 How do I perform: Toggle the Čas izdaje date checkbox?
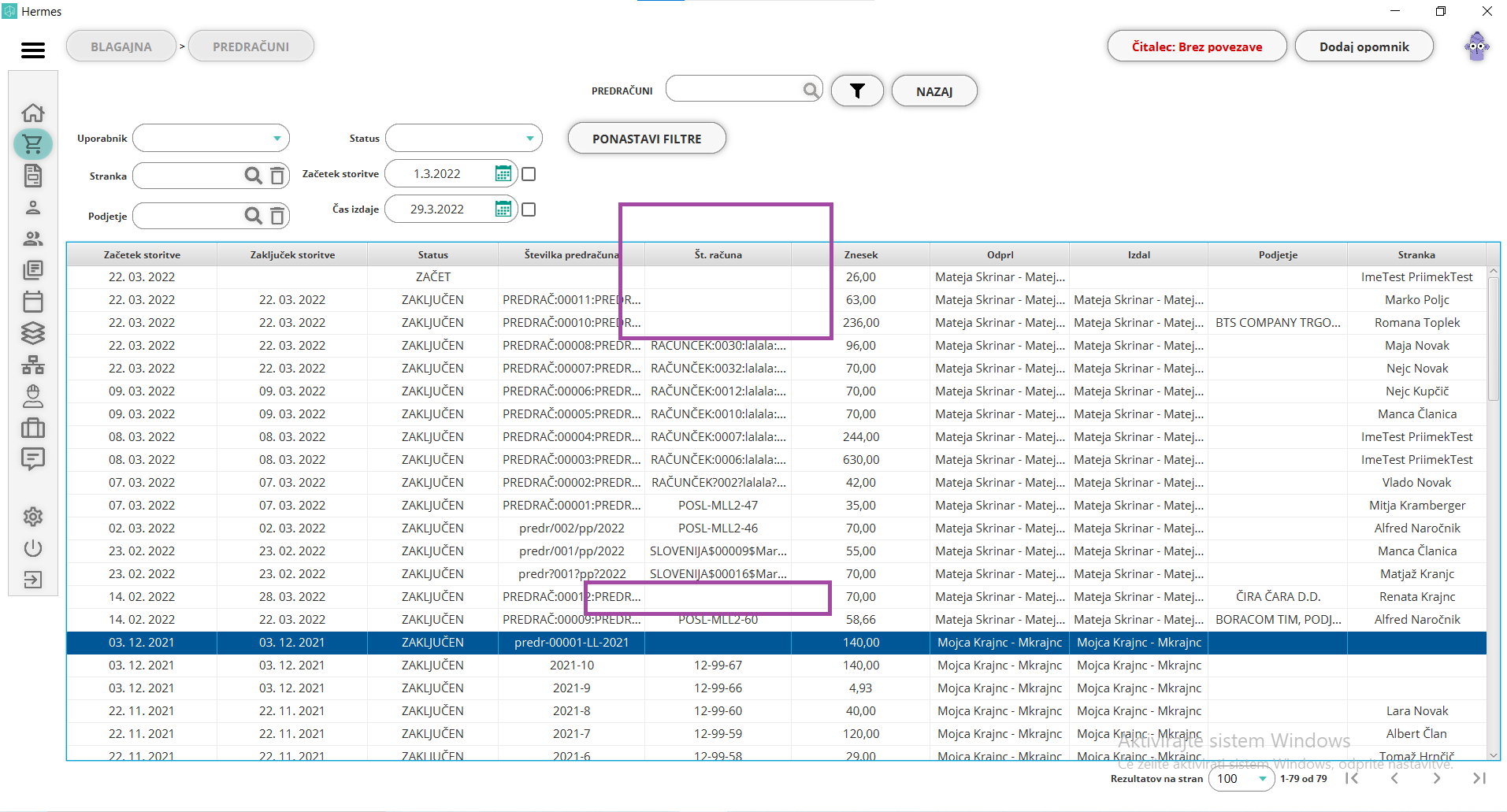coord(529,209)
